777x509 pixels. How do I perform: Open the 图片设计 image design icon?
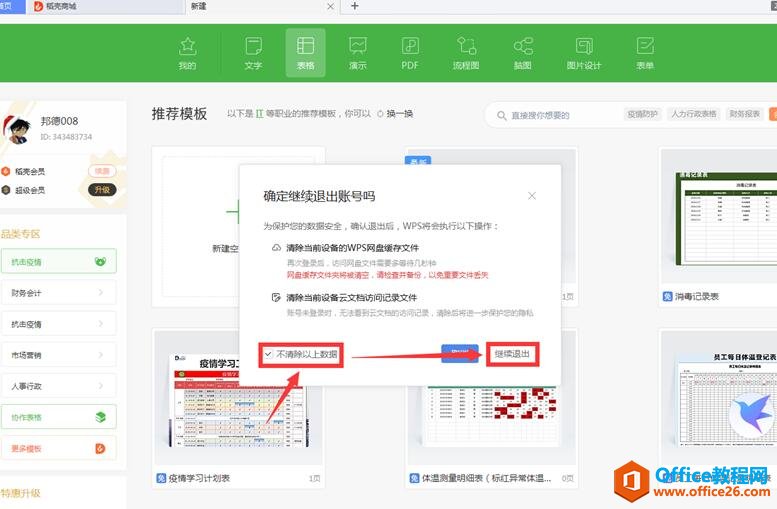584,46
